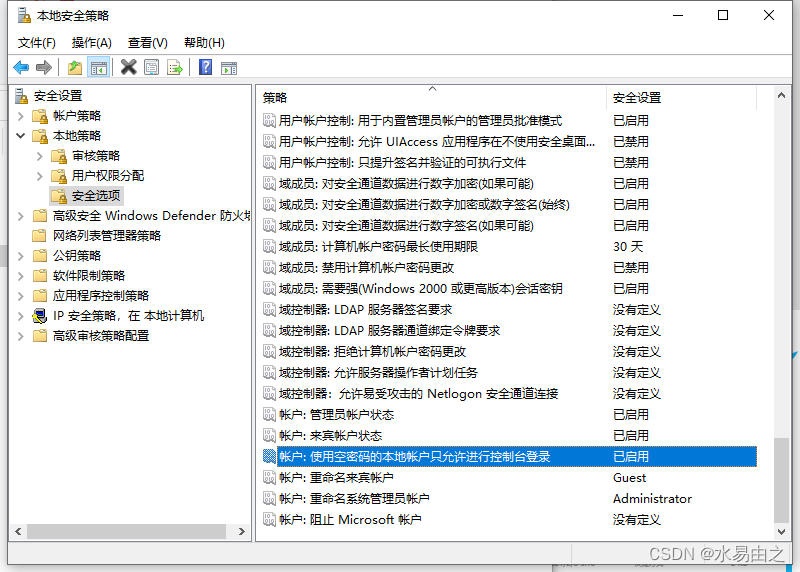The height and width of the screenshot is (572, 800).
Task: Sort by the 策略 column header
Action: [432, 97]
